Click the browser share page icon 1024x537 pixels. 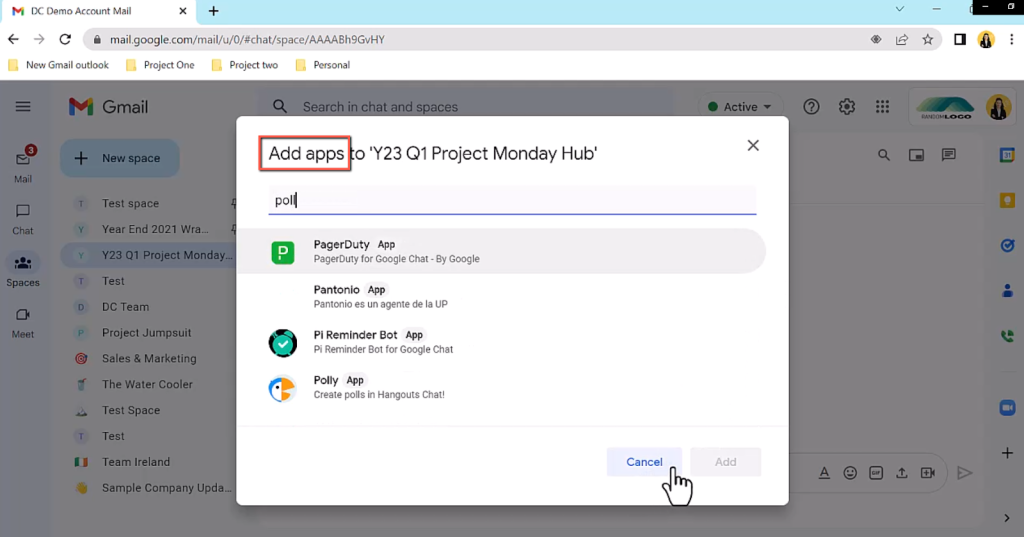[902, 39]
